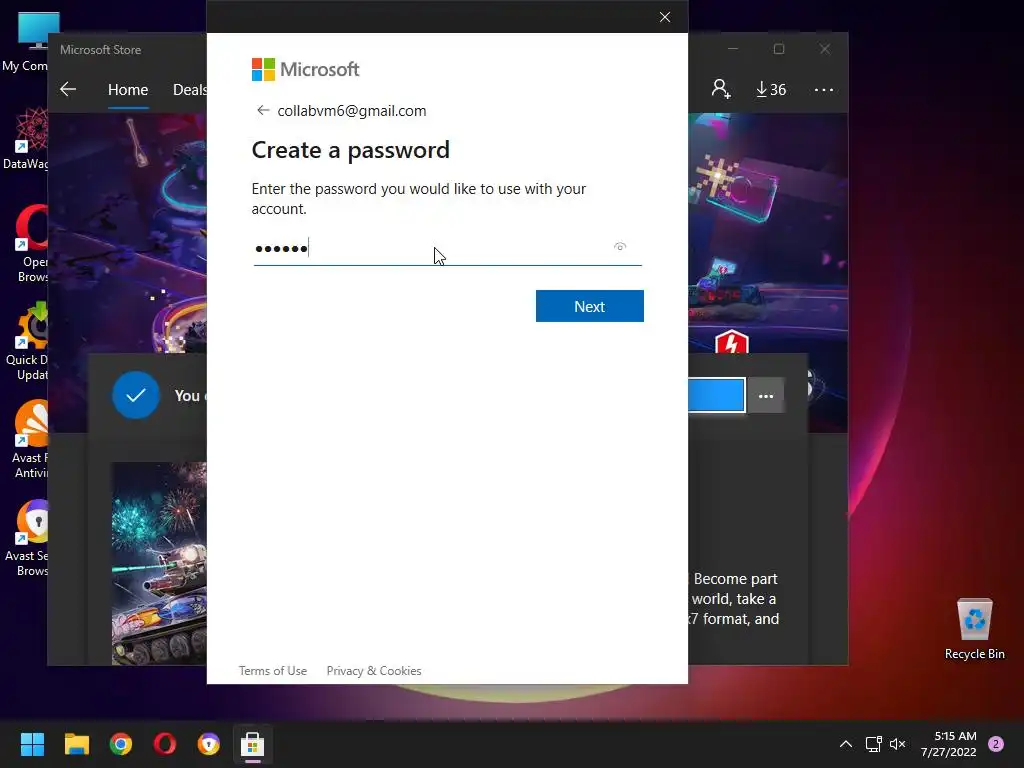Expand the hidden system tray icons chevron
Image resolution: width=1024 pixels, height=768 pixels.
(846, 744)
